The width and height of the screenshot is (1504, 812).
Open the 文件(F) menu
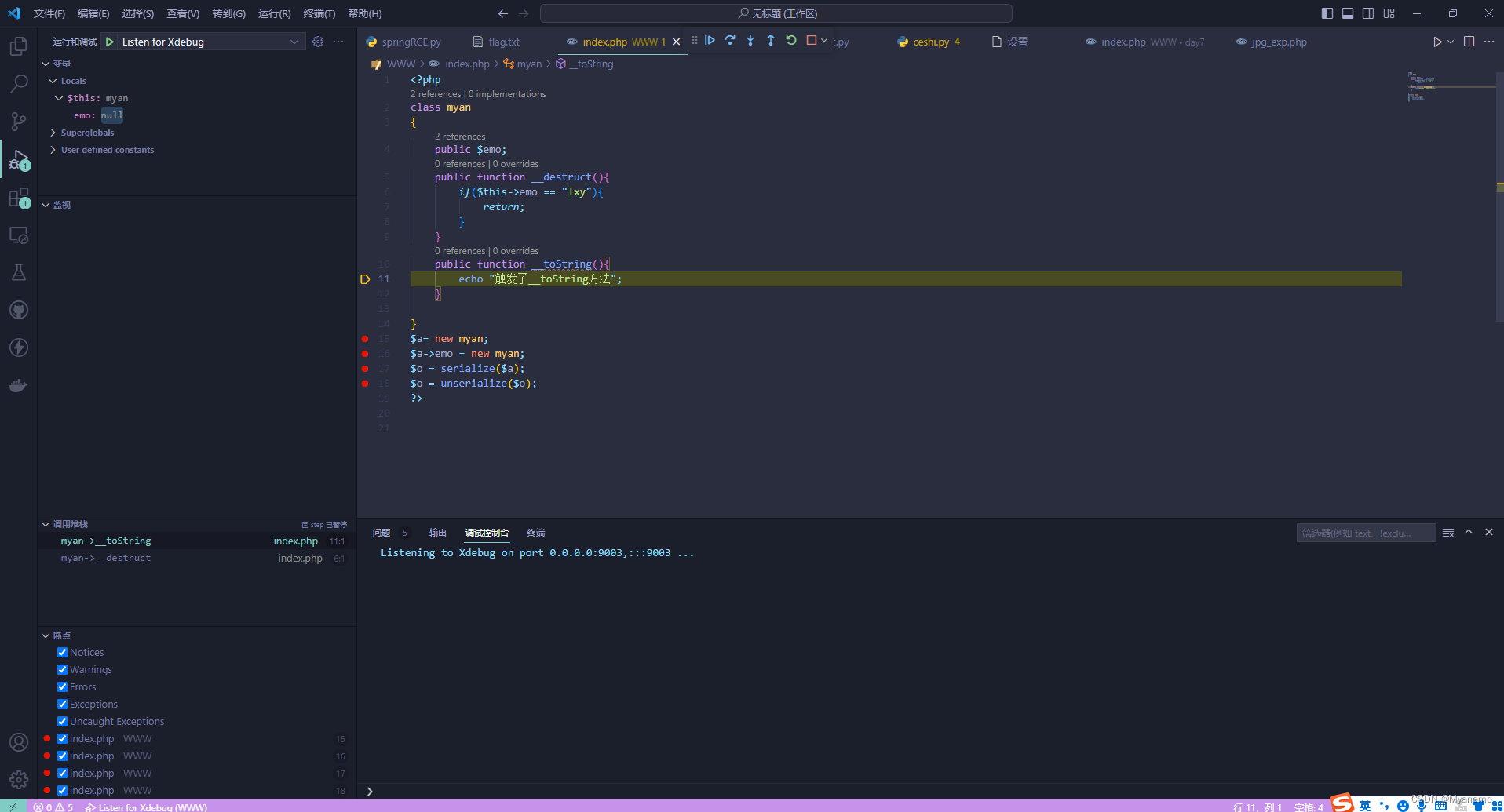(x=49, y=13)
